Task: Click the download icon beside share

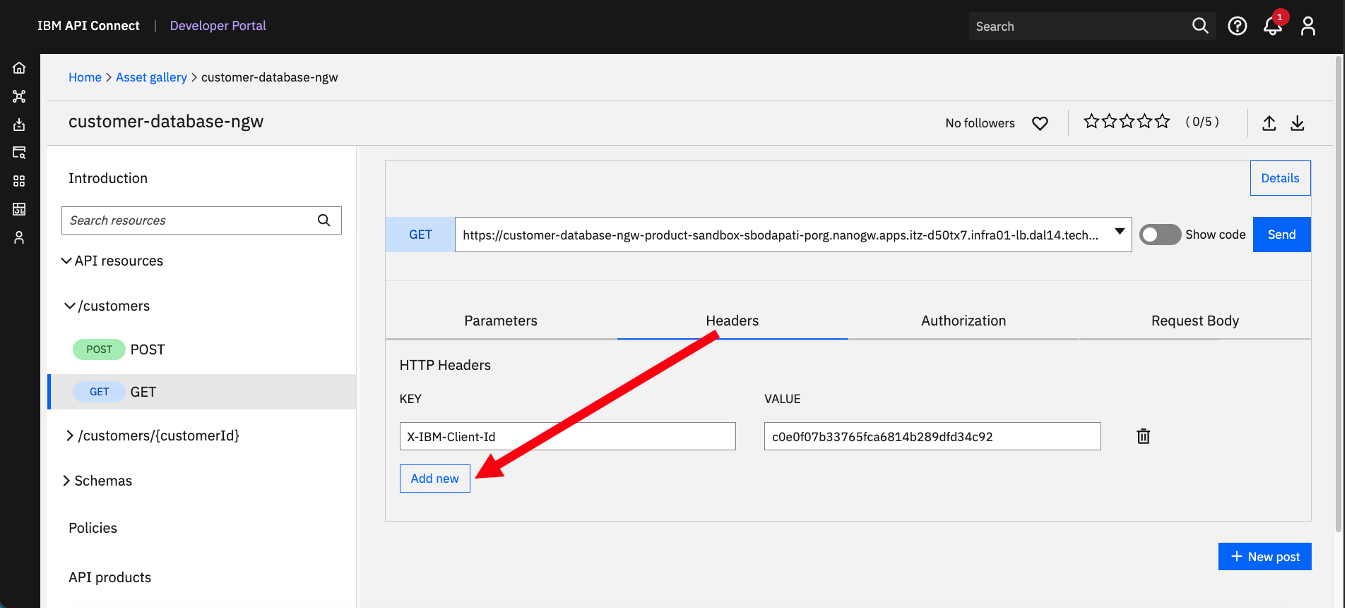Action: (1298, 123)
